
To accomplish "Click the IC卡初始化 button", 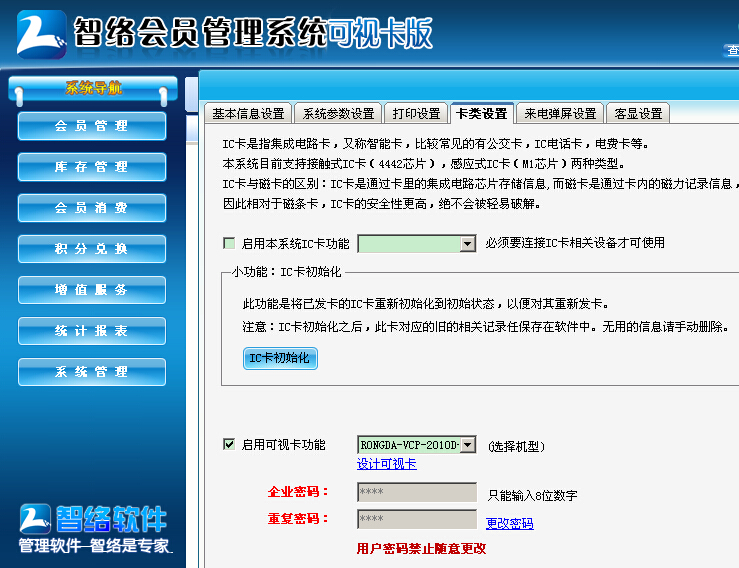I will point(280,358).
